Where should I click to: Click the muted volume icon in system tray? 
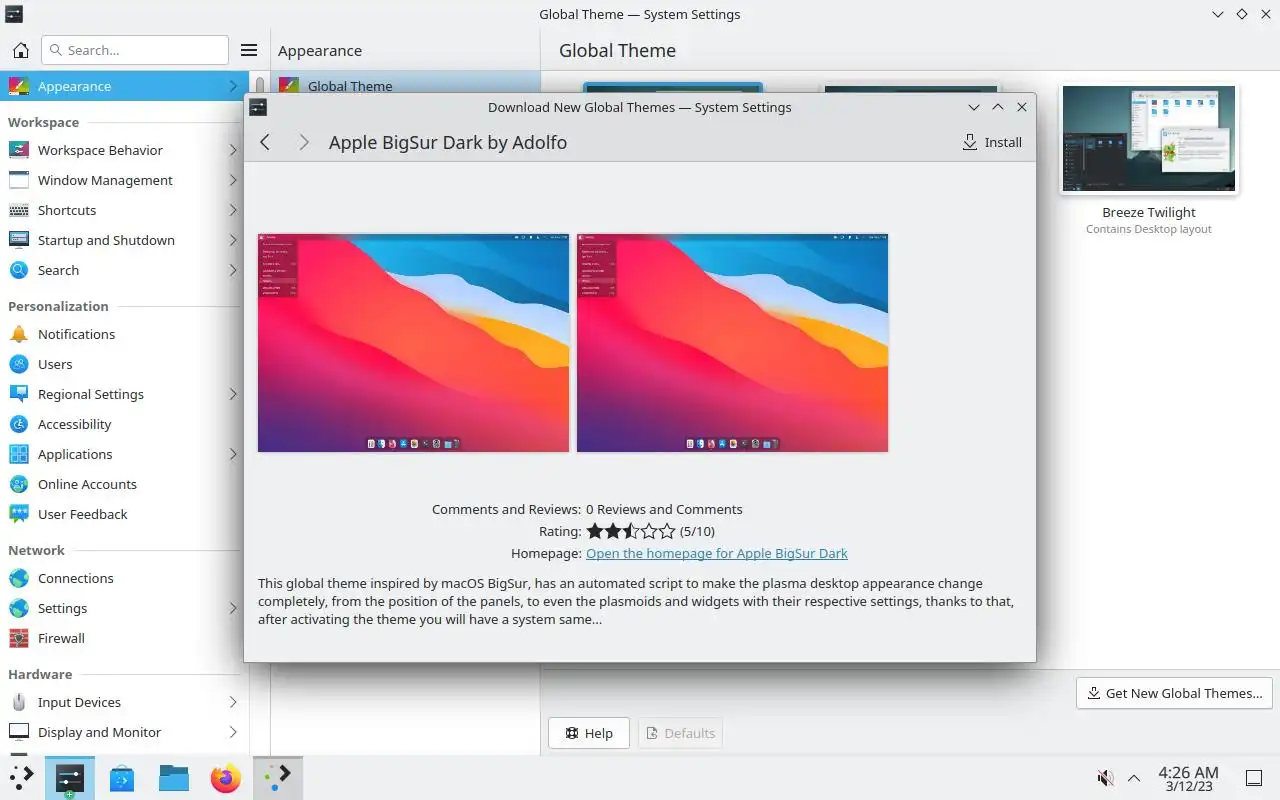point(1105,778)
